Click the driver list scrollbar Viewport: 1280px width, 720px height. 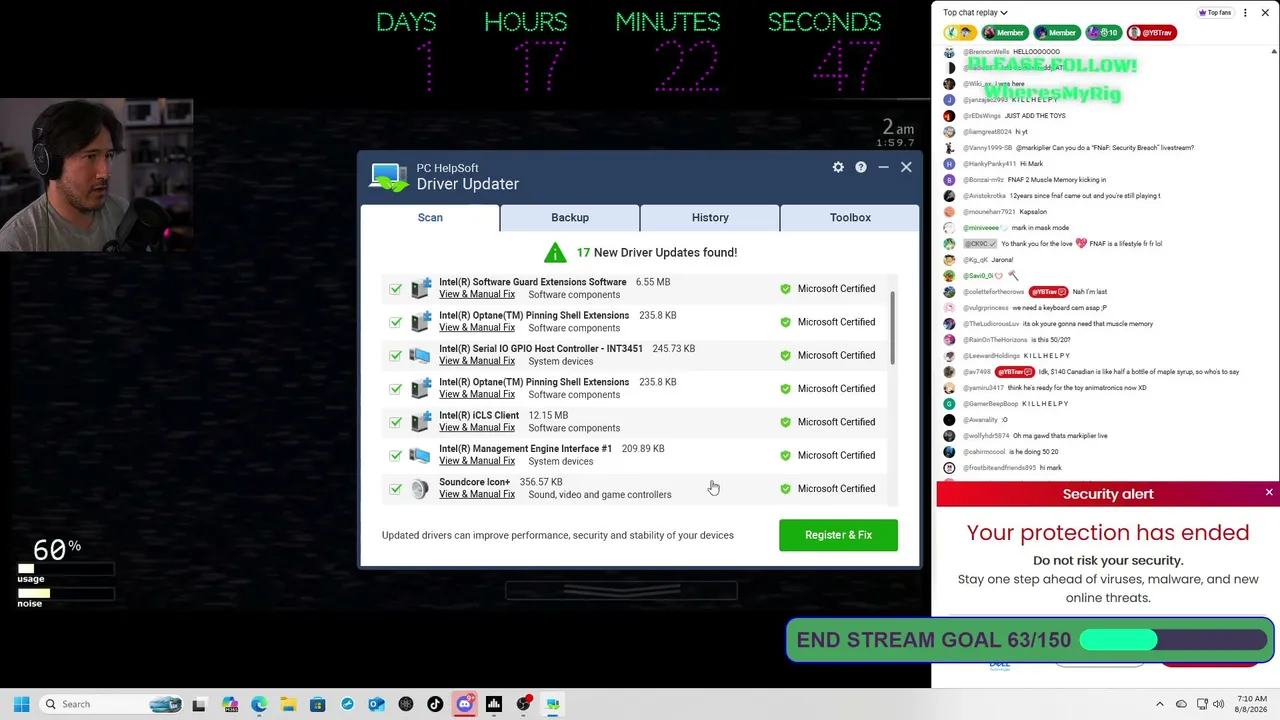pyautogui.click(x=892, y=329)
